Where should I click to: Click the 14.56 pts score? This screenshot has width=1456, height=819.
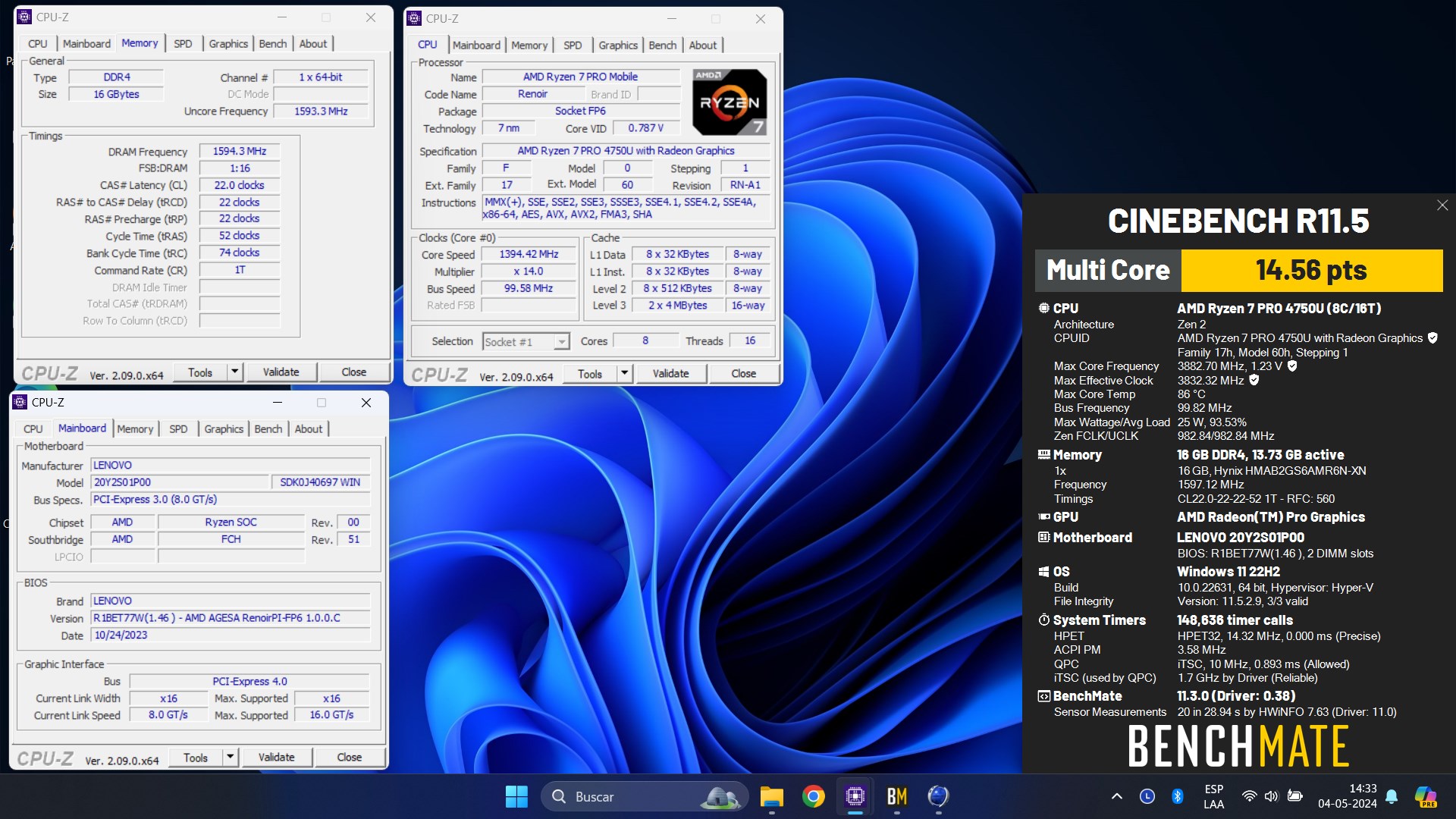tap(1311, 270)
